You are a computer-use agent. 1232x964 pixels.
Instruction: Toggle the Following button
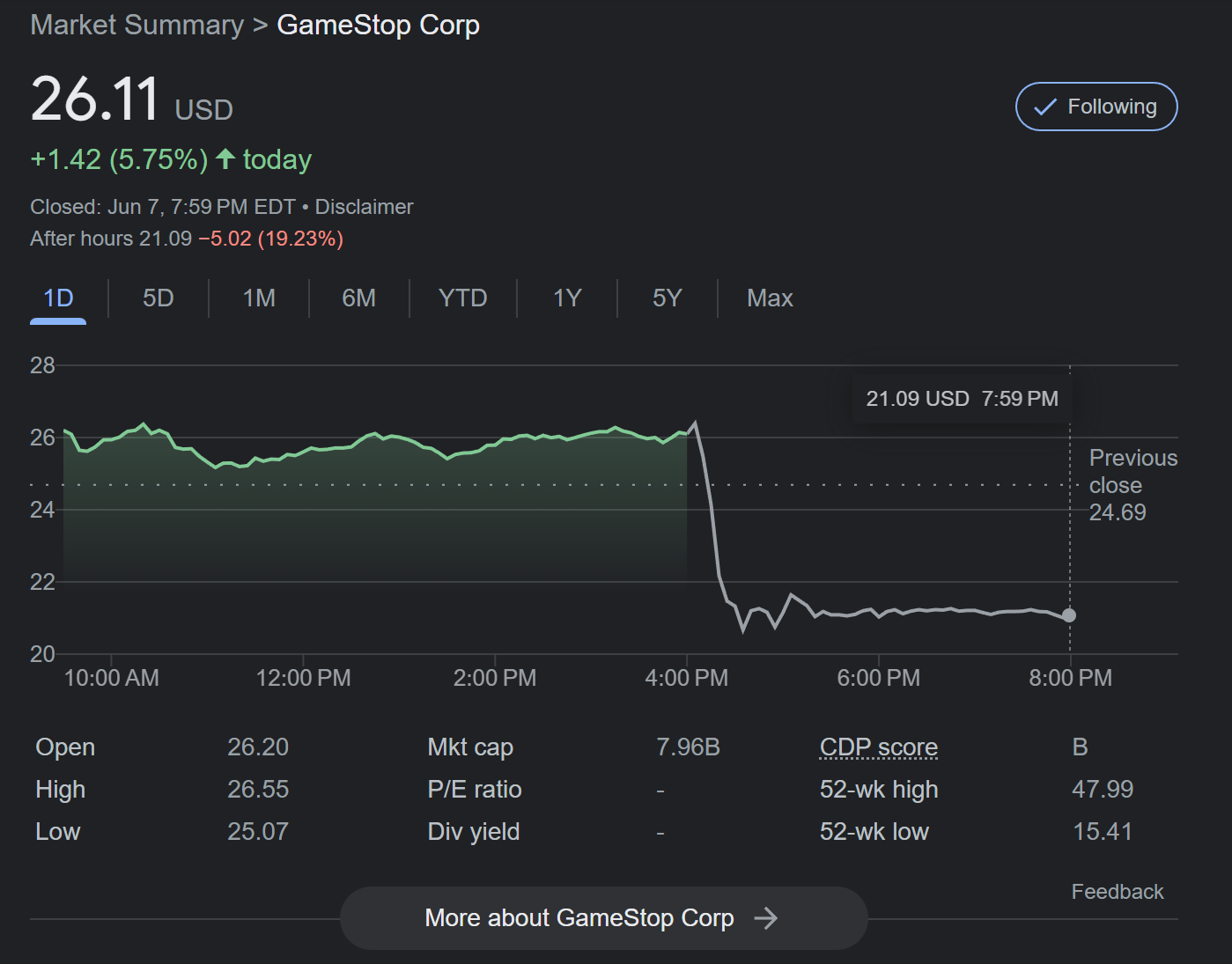coord(1096,107)
